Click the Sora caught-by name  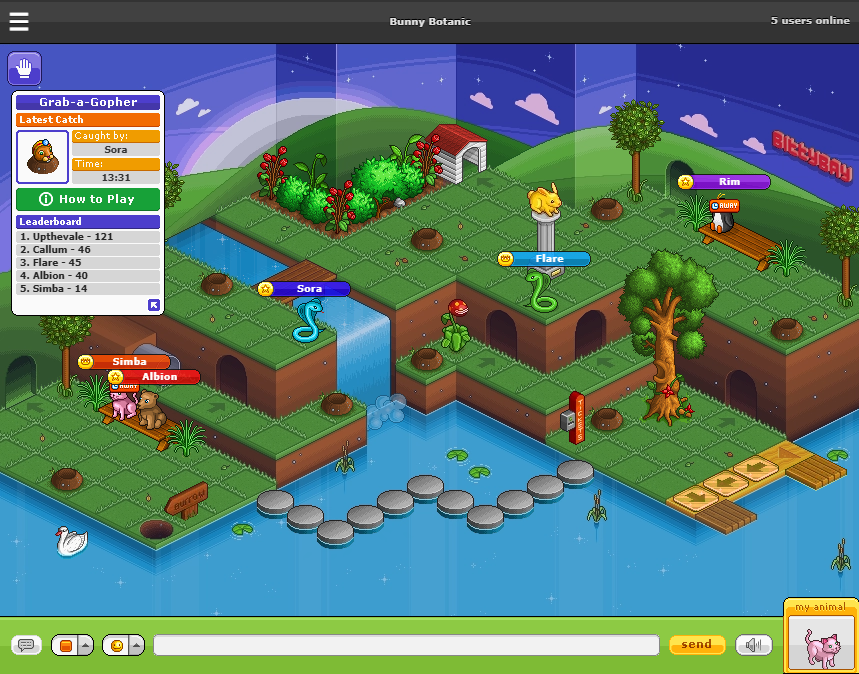point(116,150)
